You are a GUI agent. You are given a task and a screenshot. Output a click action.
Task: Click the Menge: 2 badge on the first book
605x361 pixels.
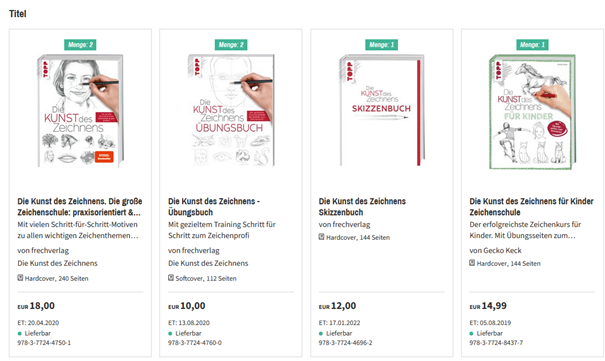coord(80,45)
